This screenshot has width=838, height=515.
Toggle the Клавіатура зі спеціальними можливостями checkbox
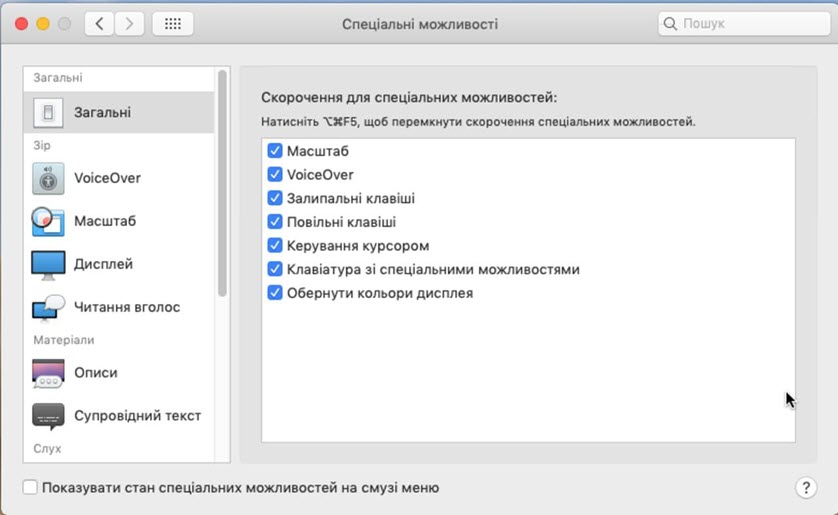(275, 269)
